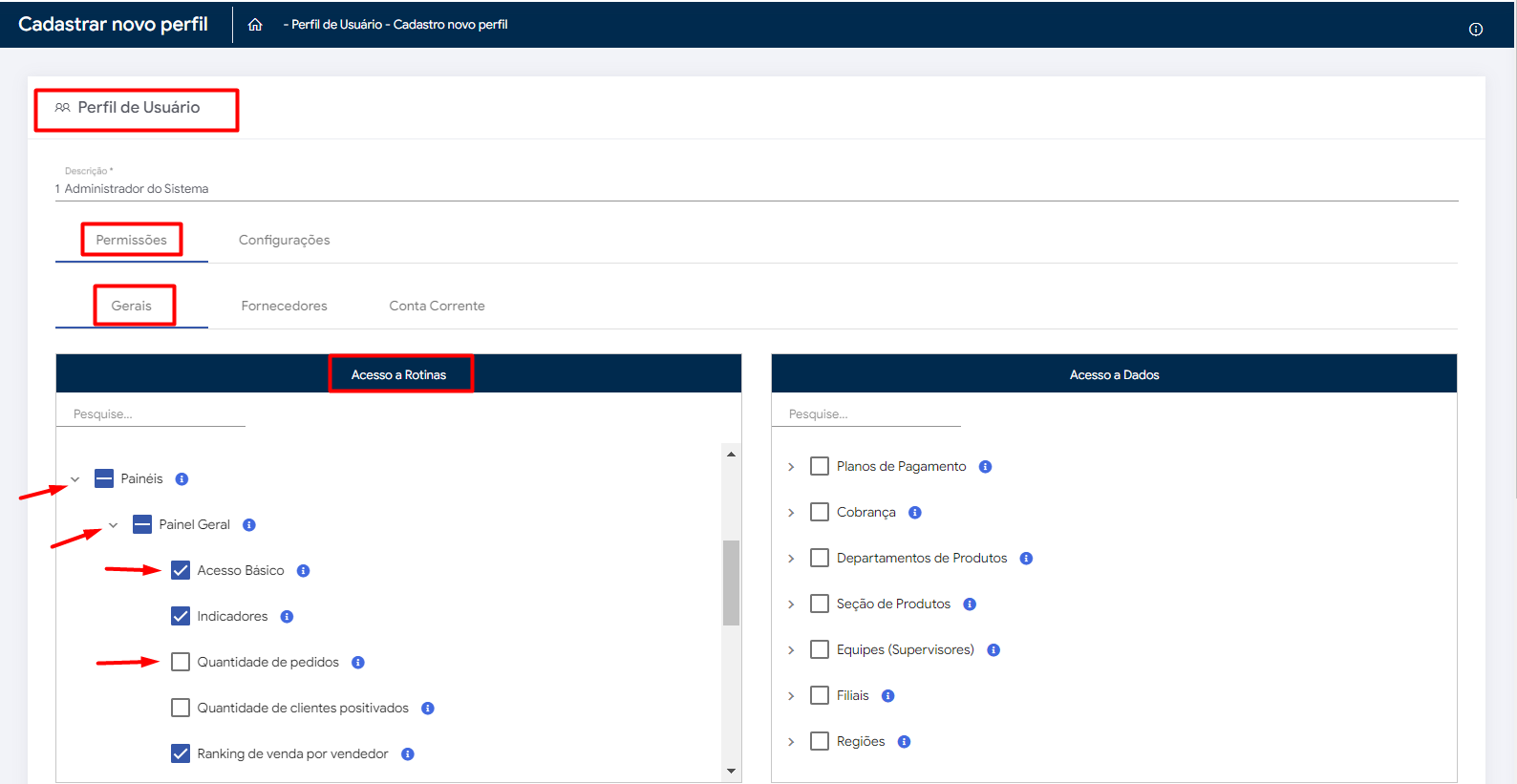Click the Perfil de Usuário breadcrumb link
The width and height of the screenshot is (1517, 784).
coord(336,25)
